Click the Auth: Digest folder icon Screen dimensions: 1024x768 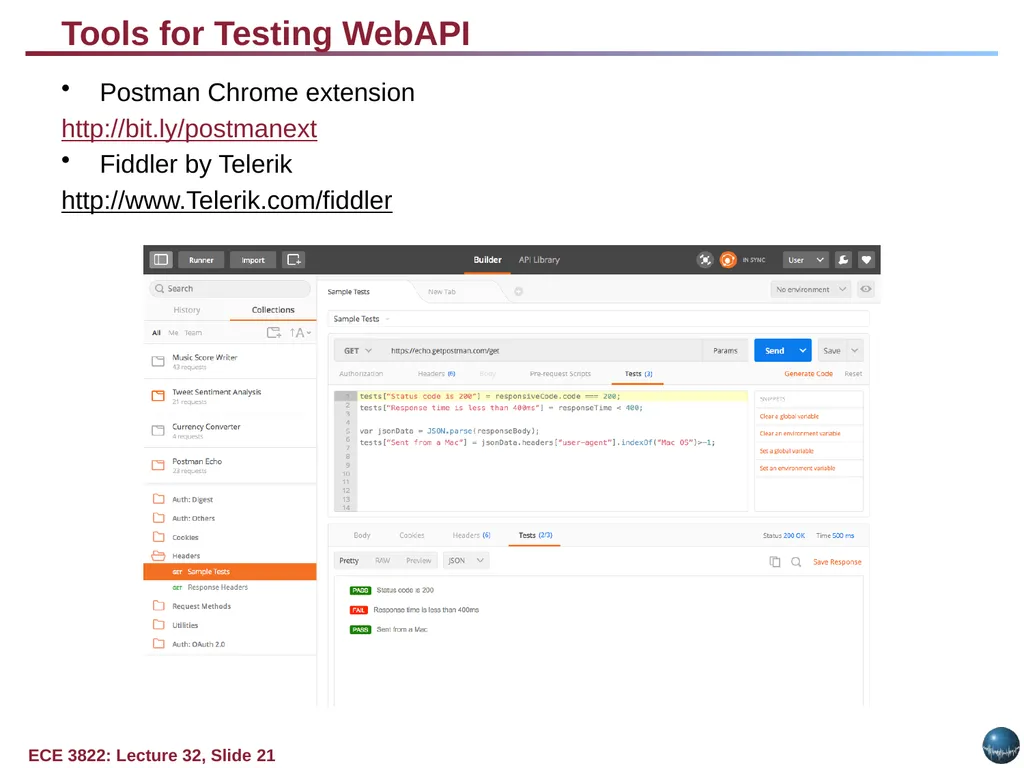pyautogui.click(x=158, y=499)
